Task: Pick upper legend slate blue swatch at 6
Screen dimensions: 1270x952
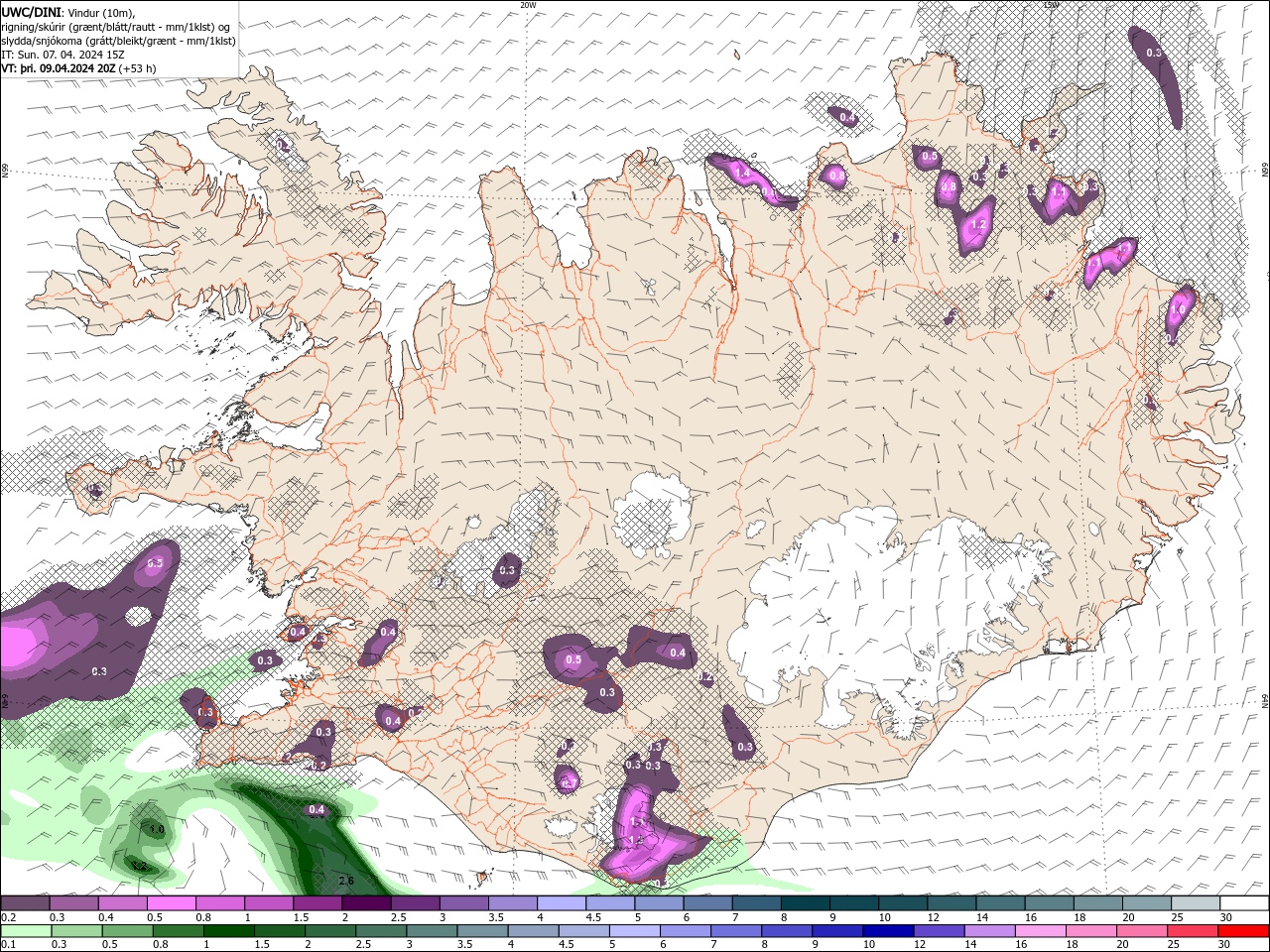Action: coord(708,903)
